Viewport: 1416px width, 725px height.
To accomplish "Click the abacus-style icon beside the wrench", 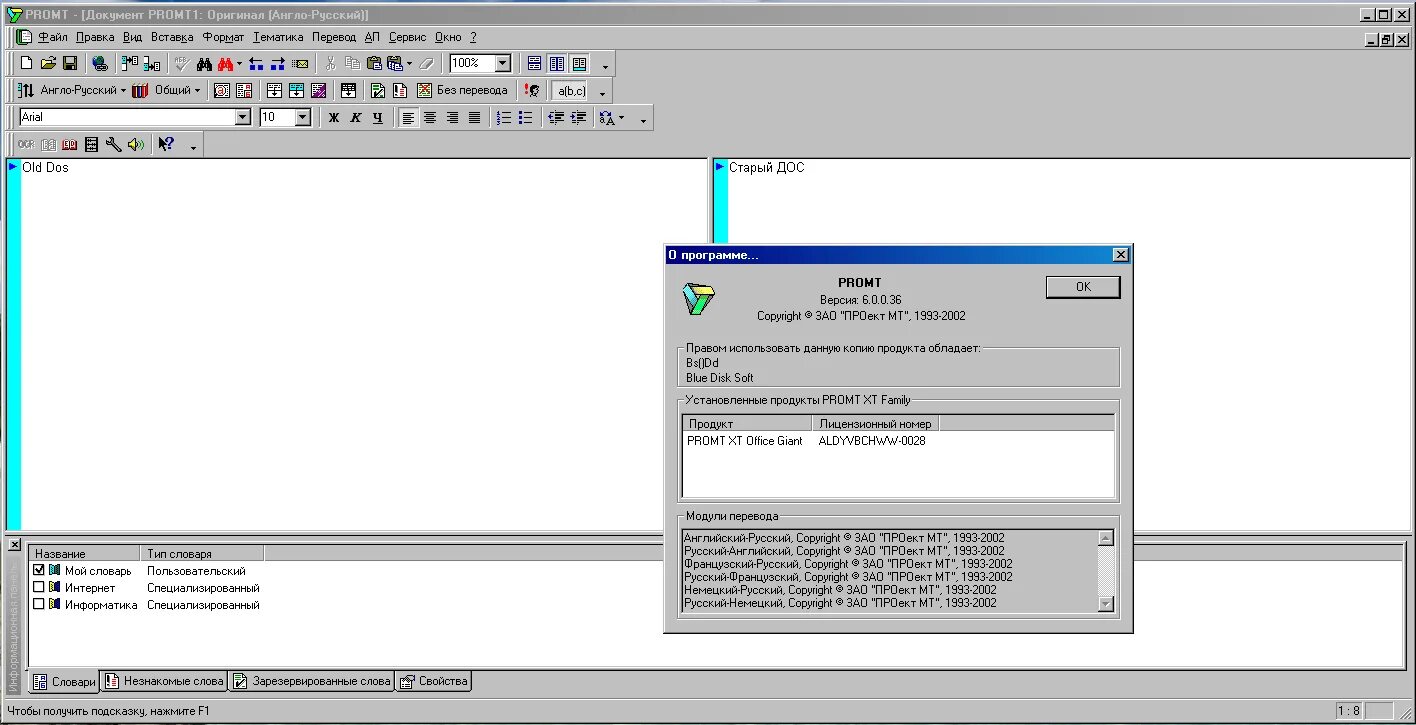I will pyautogui.click(x=91, y=144).
